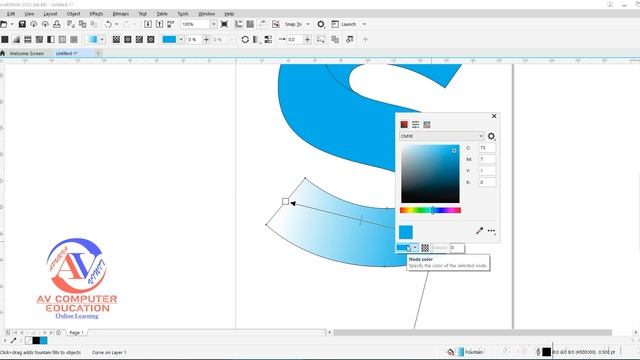Click the acceleration plus button
Screen dimensions: 640x360
307,39
